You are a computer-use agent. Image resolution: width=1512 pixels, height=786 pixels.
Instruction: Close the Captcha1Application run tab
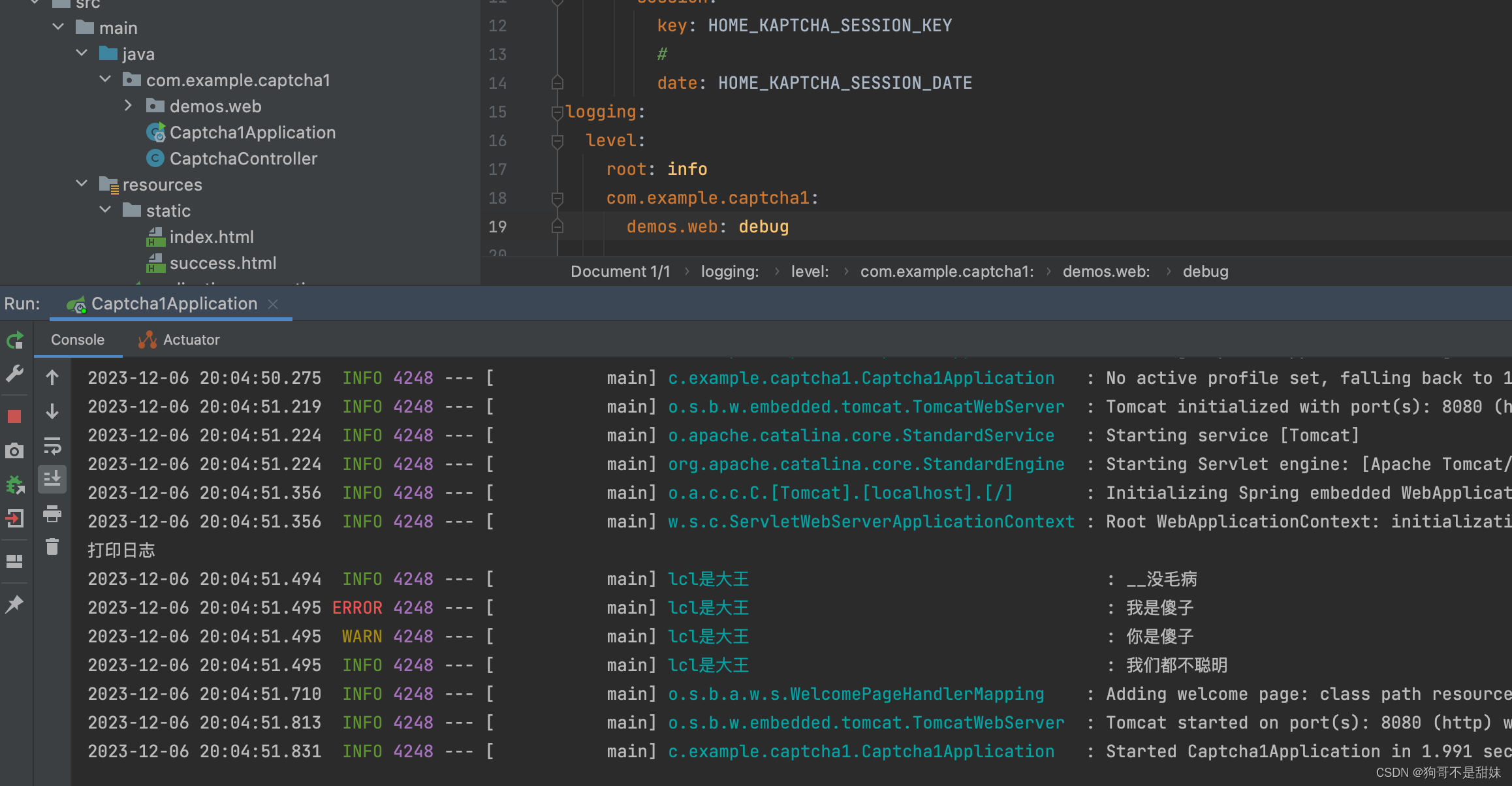point(273,304)
